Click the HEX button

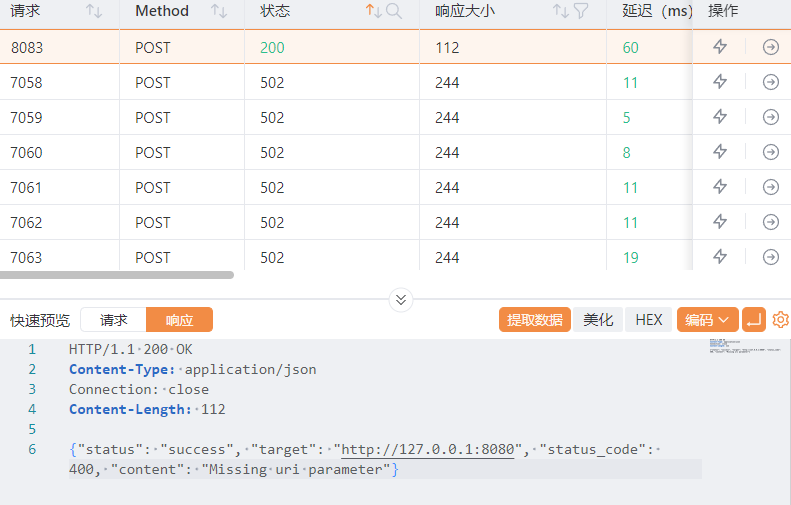pos(648,320)
